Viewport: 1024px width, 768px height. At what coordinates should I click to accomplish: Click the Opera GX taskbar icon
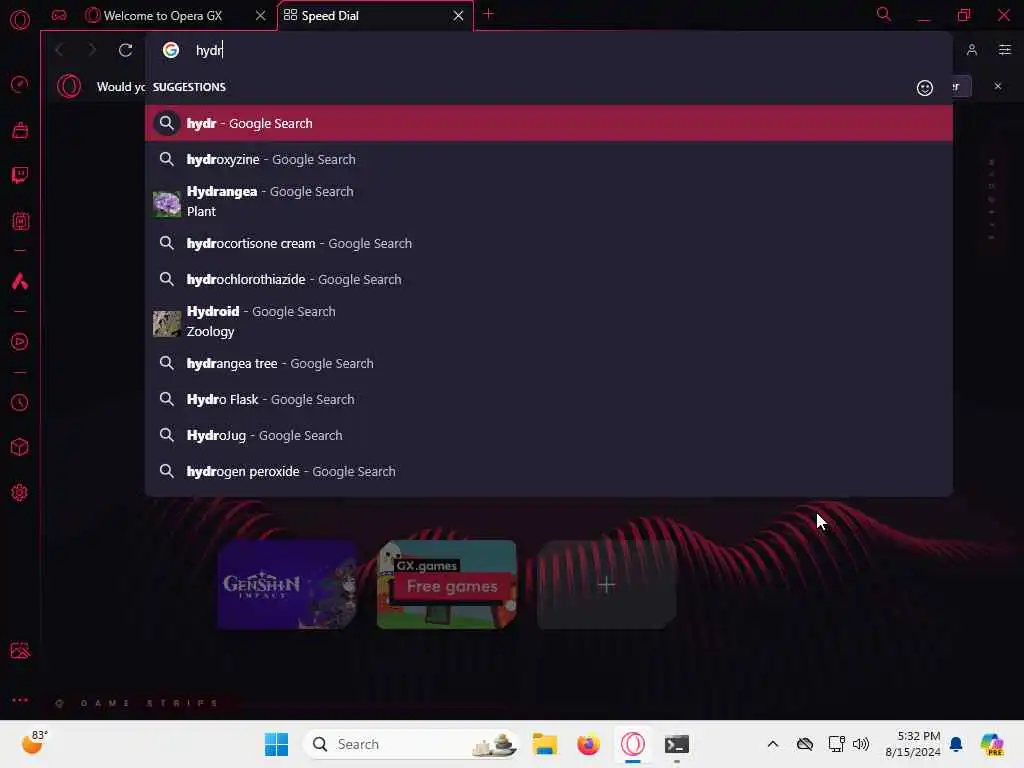tap(633, 744)
